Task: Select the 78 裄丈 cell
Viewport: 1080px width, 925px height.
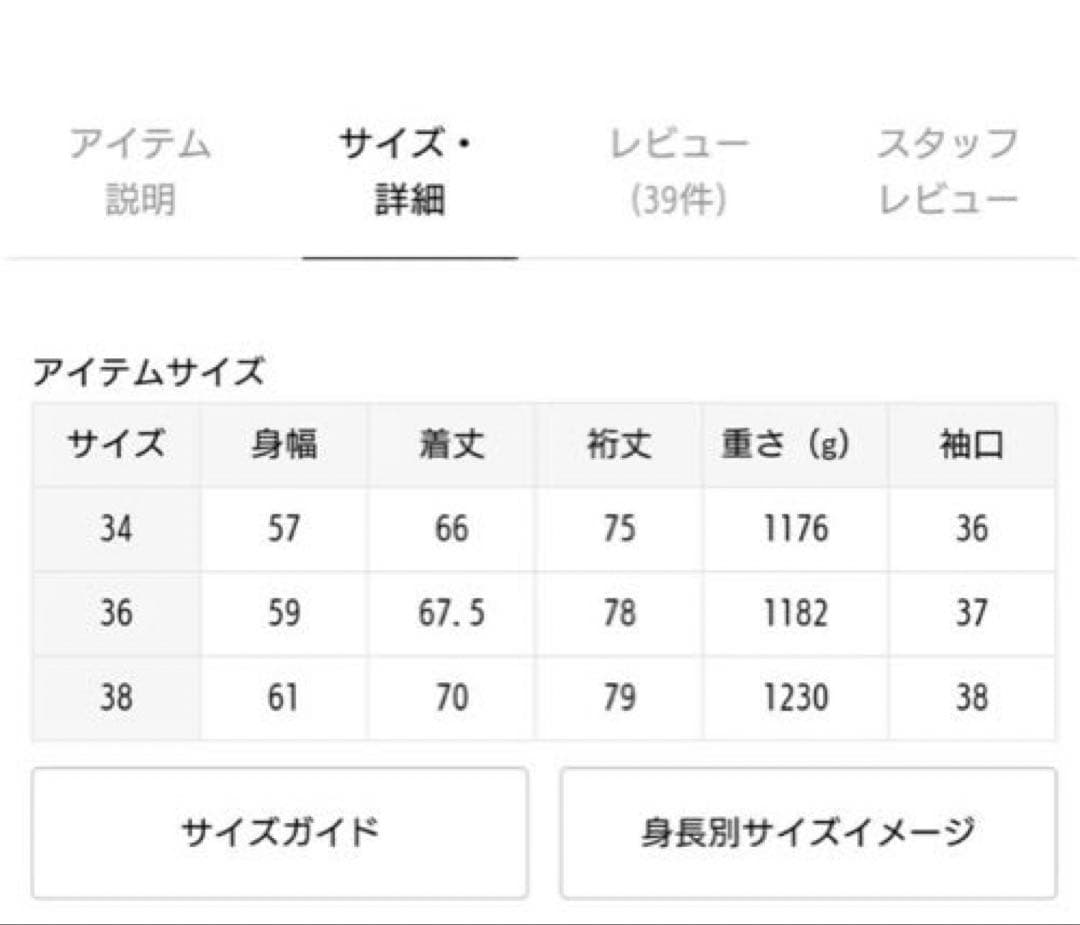Action: pos(619,613)
